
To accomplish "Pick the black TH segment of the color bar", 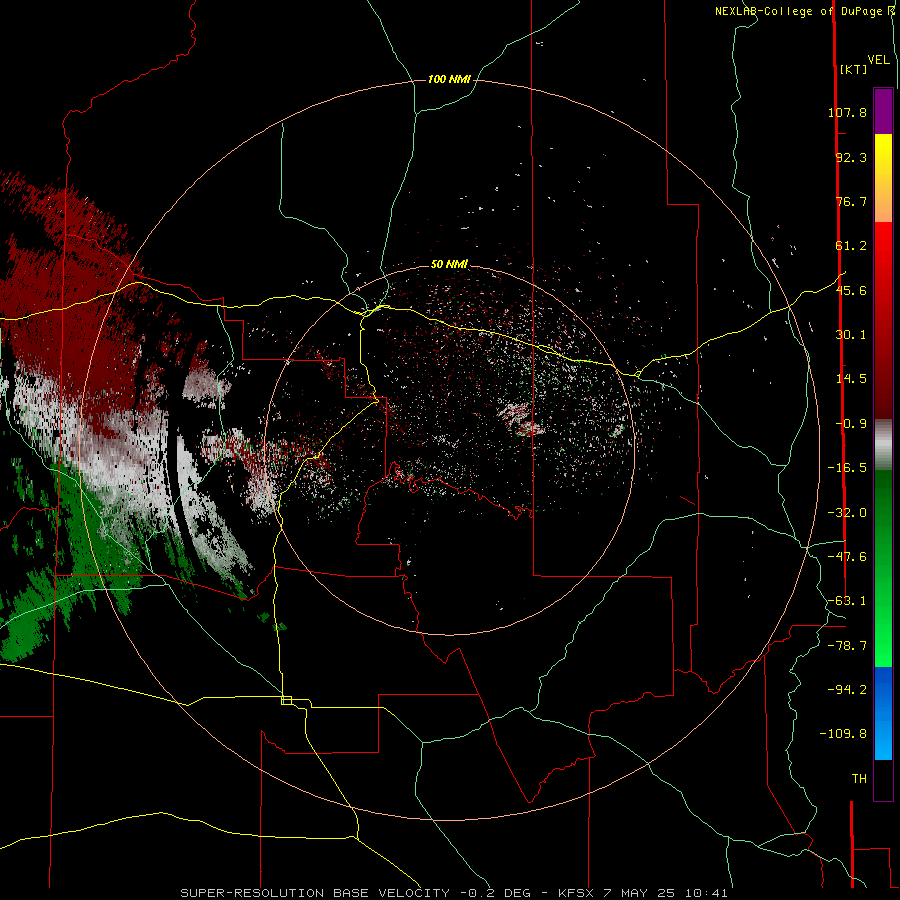I will click(x=883, y=779).
